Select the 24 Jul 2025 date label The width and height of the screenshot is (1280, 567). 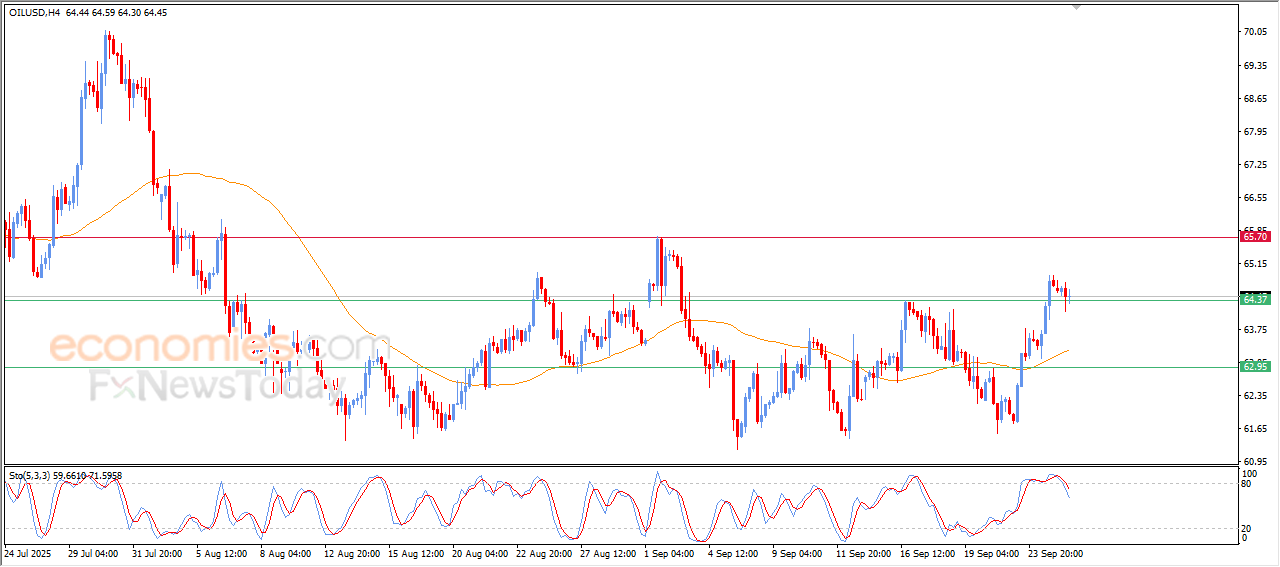tap(28, 553)
